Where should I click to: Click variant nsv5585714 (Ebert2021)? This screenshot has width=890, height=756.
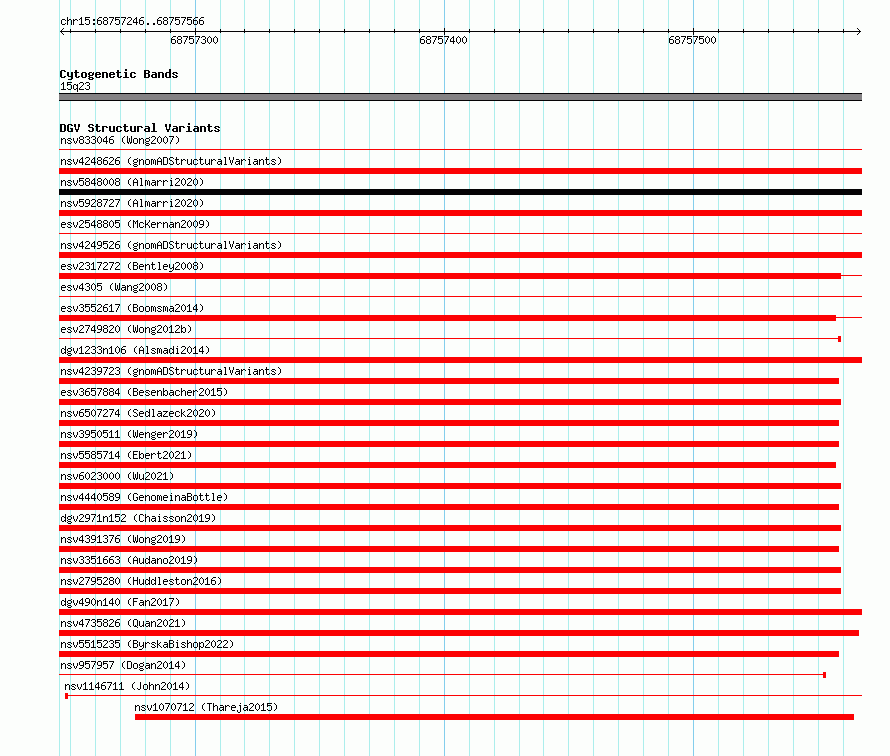tap(126, 455)
